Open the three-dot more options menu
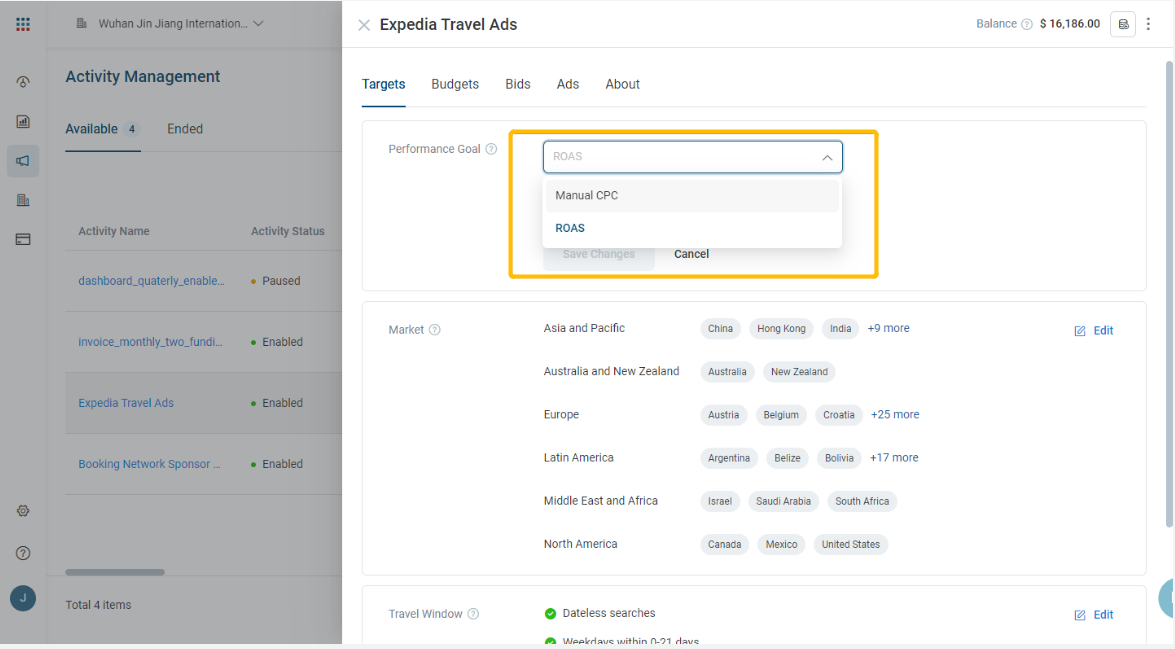 click(x=1149, y=24)
